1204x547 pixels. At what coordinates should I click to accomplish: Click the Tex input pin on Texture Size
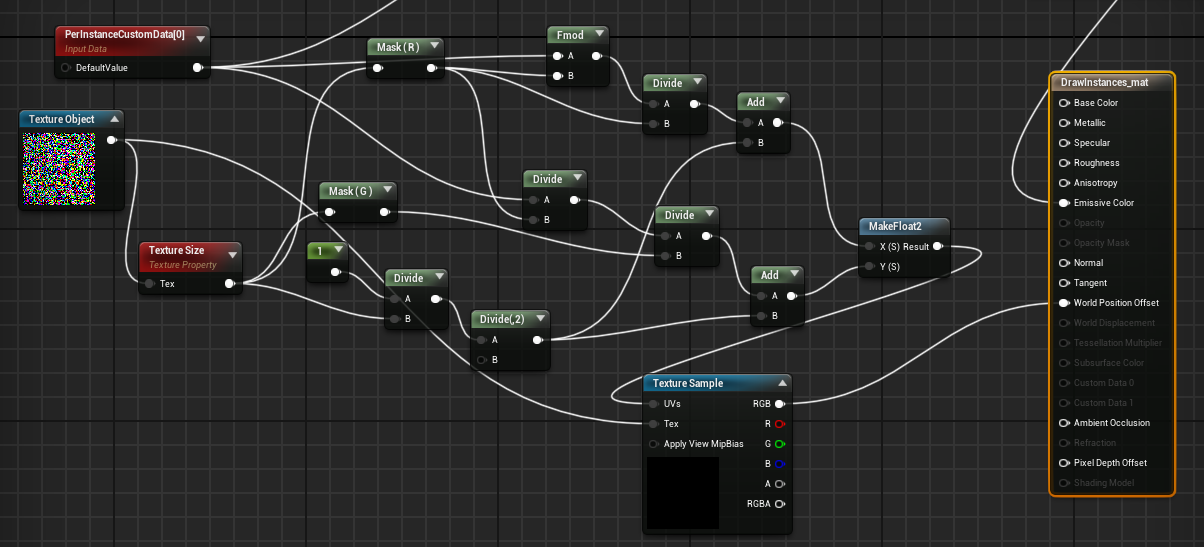150,284
